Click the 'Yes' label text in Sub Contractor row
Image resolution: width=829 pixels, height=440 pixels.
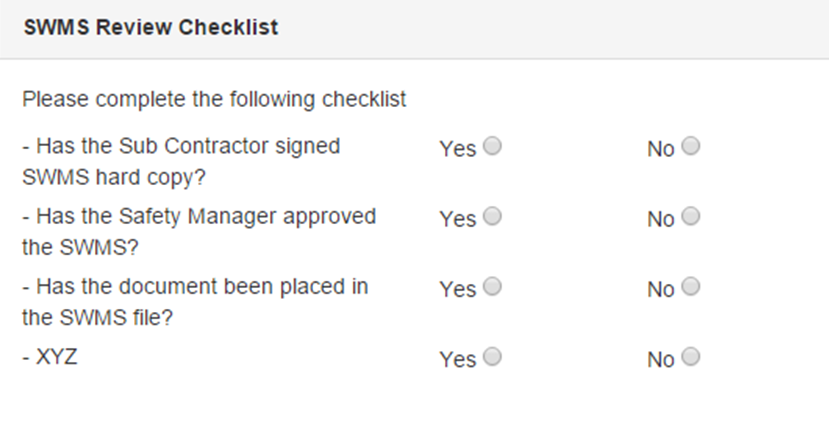pyautogui.click(x=457, y=149)
